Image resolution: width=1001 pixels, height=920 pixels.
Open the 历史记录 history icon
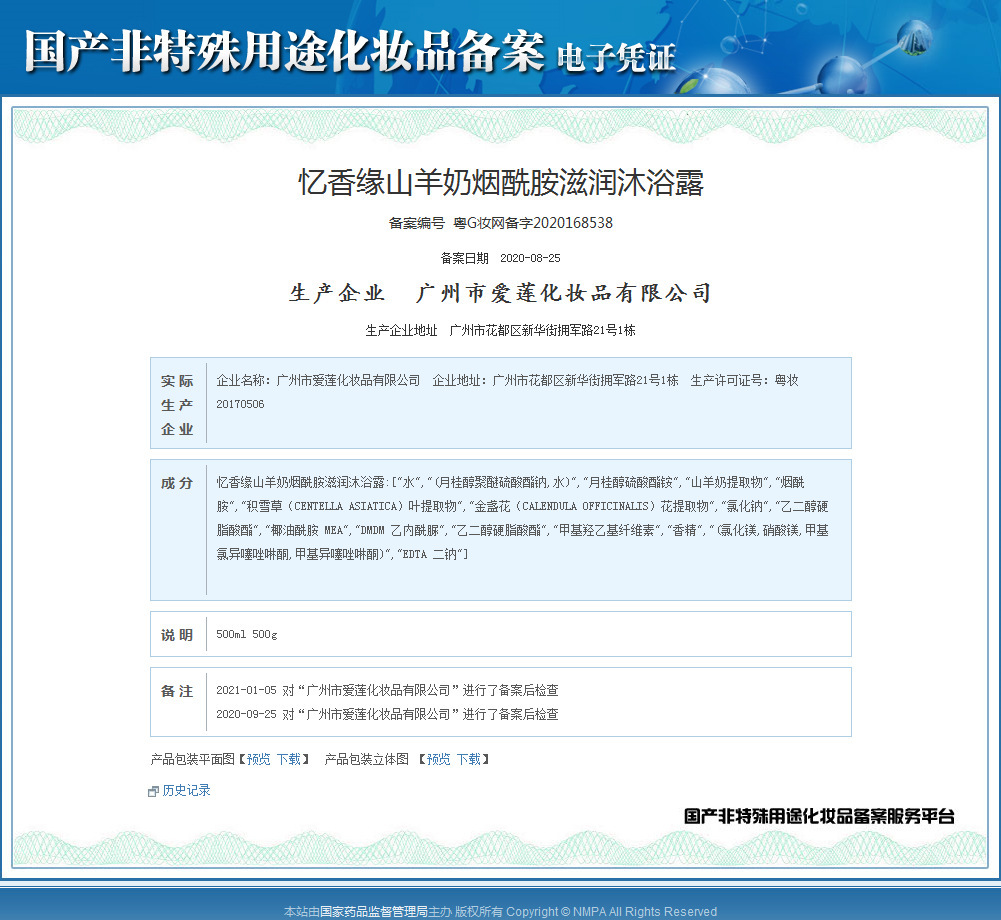[153, 792]
